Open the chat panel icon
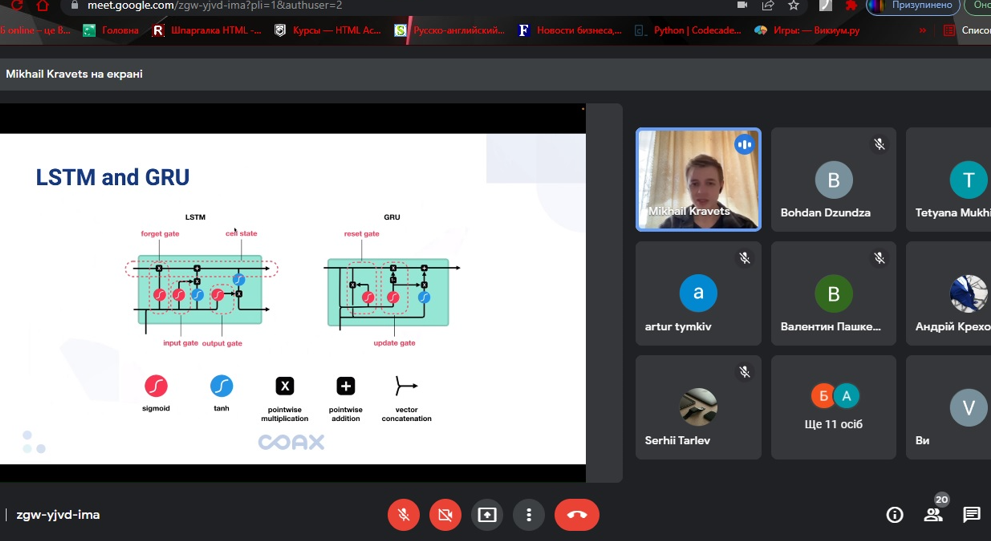The height and width of the screenshot is (541, 991). pyautogui.click(x=971, y=514)
